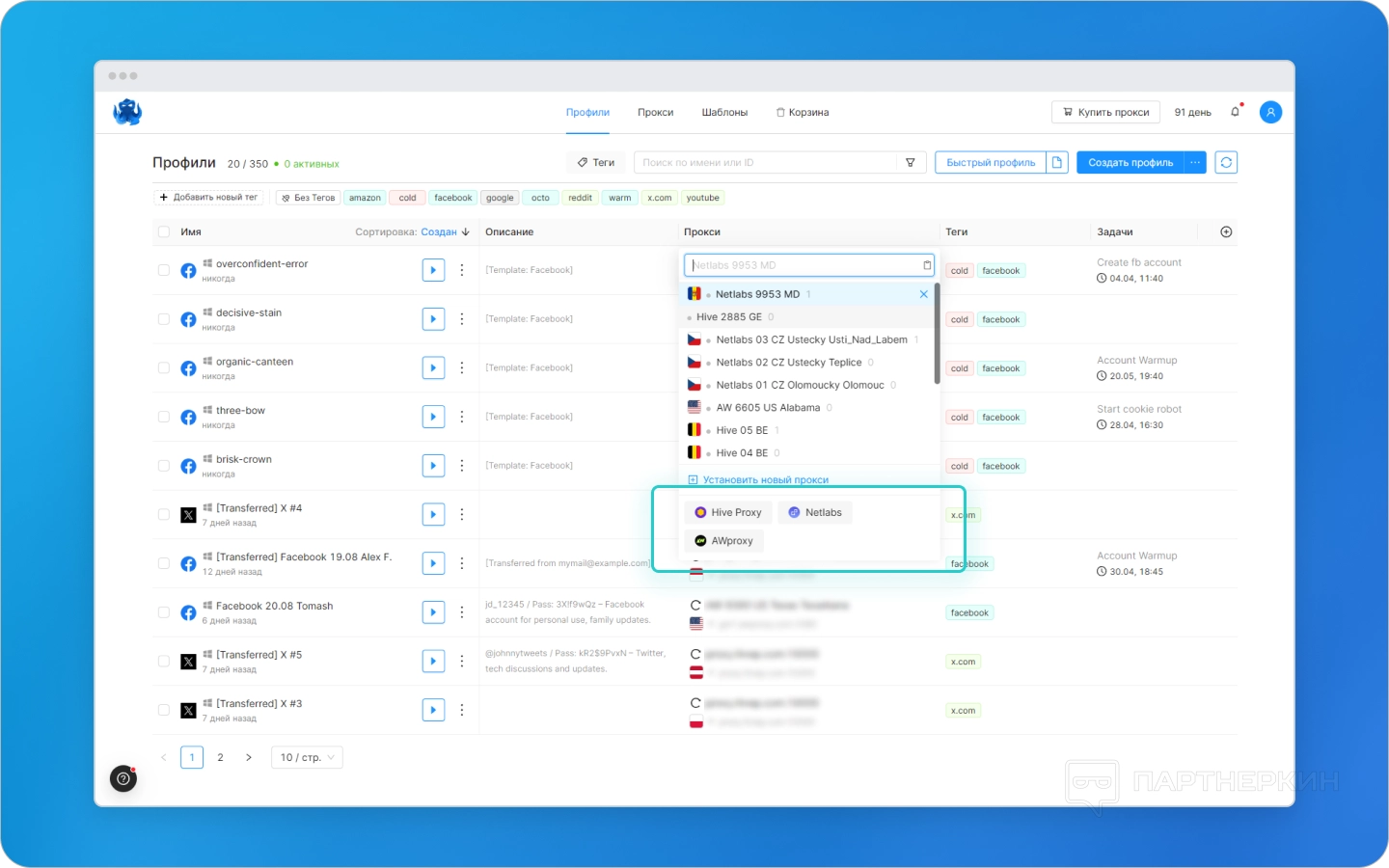Start the organic-canteen profile
Viewport: 1389px width, 868px height.
click(433, 368)
